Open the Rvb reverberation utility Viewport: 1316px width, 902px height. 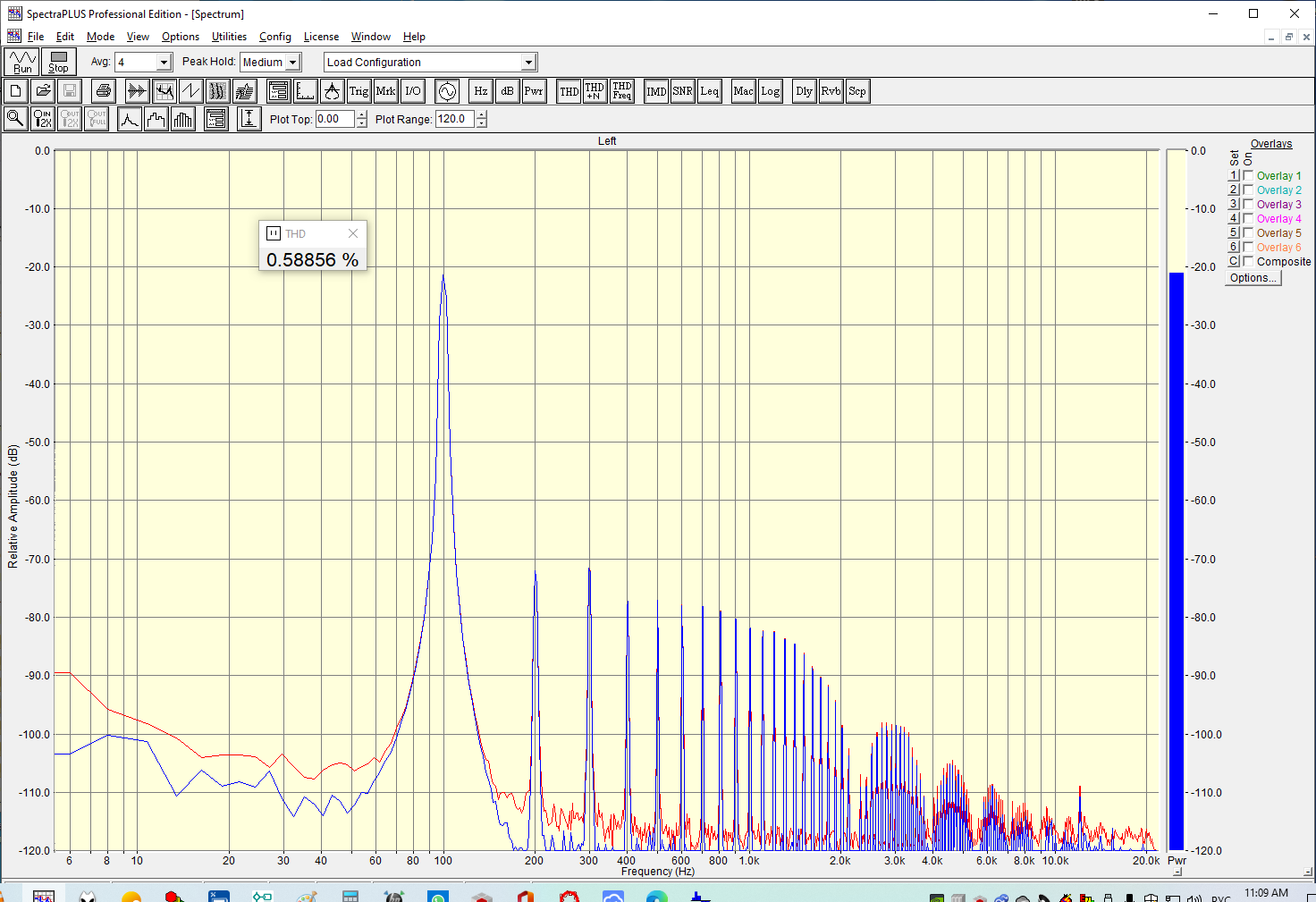click(x=831, y=91)
